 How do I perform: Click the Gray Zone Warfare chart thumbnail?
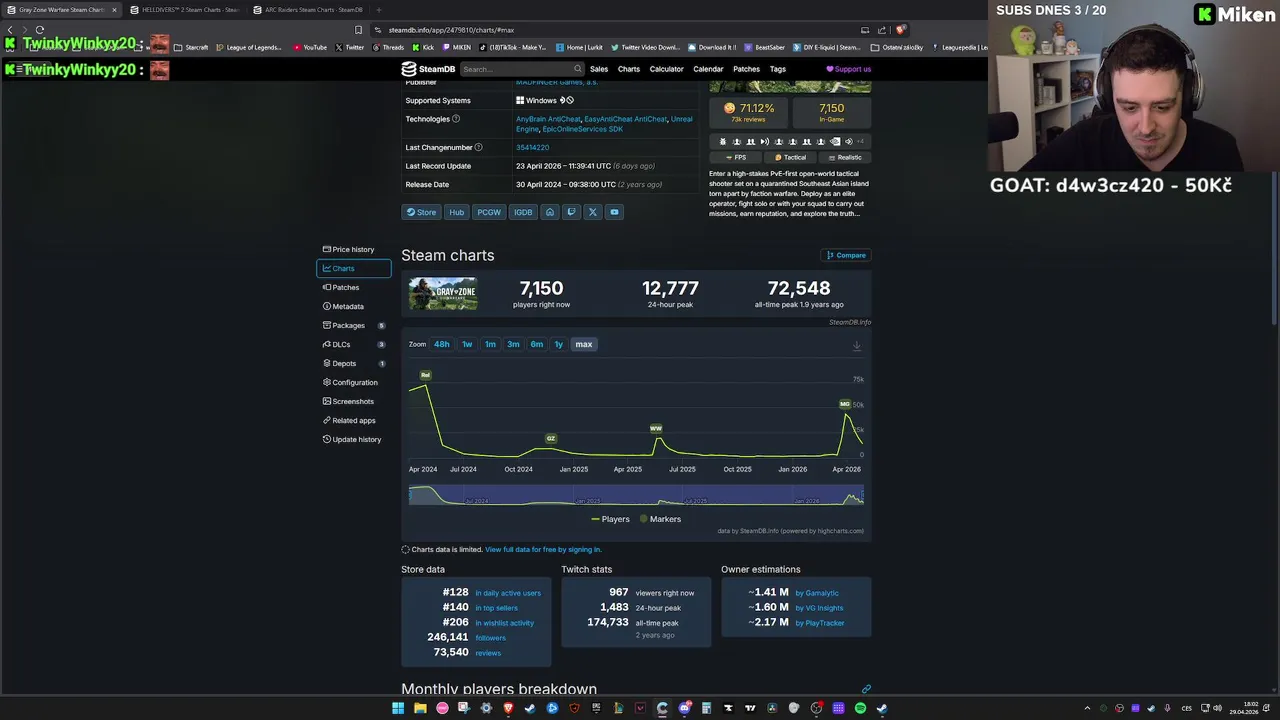click(x=443, y=294)
